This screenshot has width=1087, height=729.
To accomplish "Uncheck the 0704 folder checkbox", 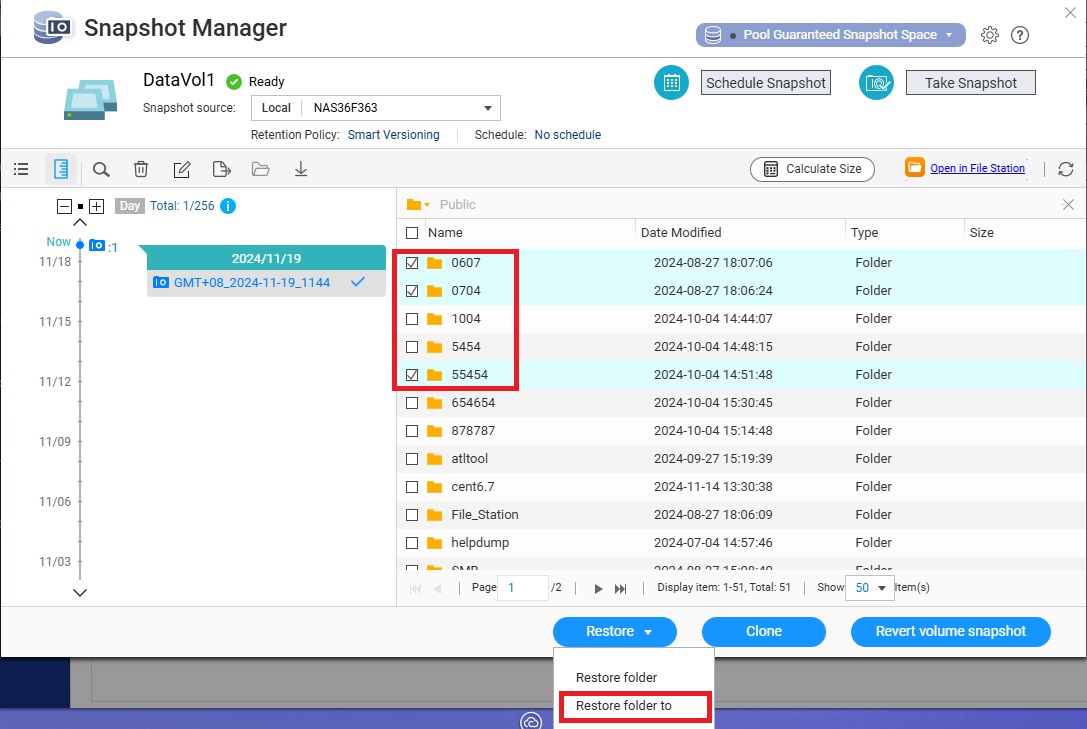I will (x=412, y=291).
